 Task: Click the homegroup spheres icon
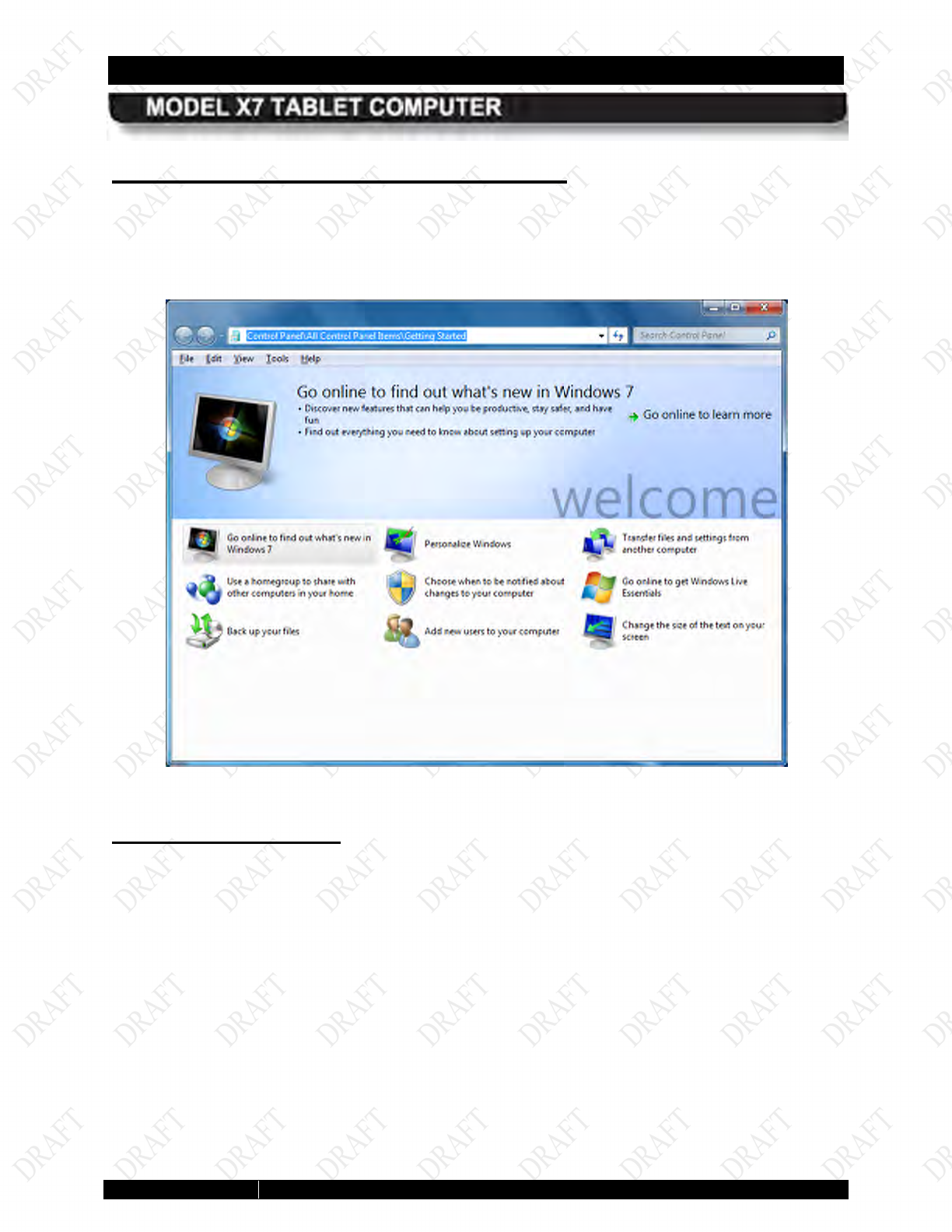(204, 587)
